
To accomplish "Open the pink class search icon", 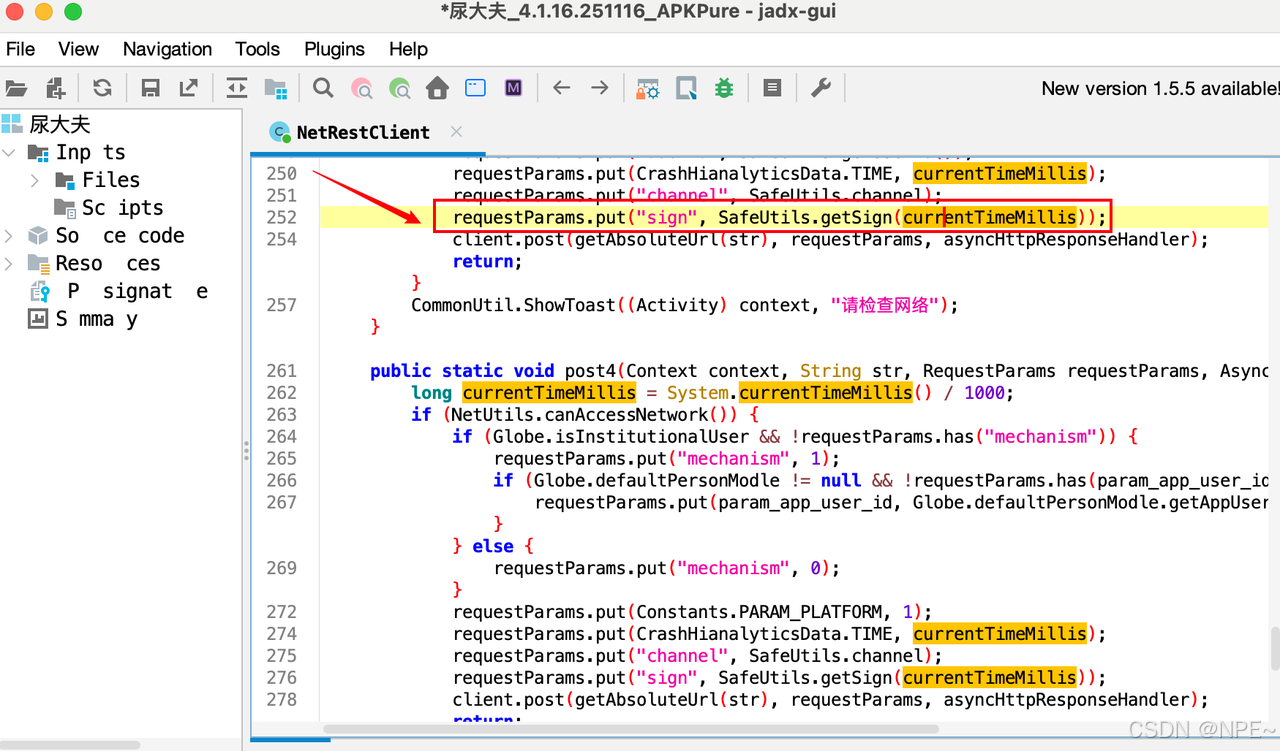I will pos(362,89).
